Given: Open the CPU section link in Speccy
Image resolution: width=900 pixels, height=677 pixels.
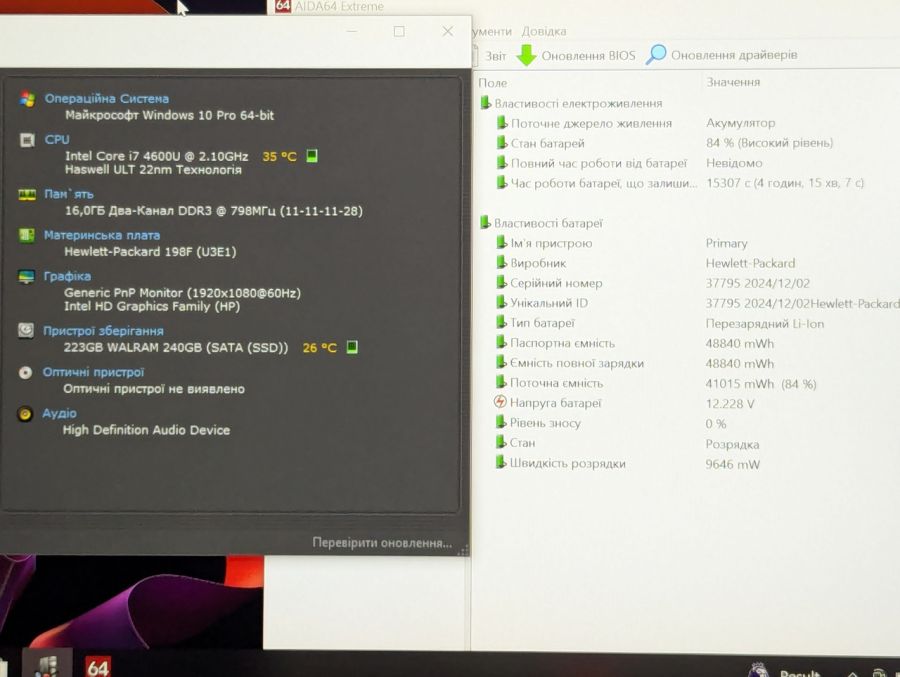Looking at the screenshot, I should click(x=57, y=140).
